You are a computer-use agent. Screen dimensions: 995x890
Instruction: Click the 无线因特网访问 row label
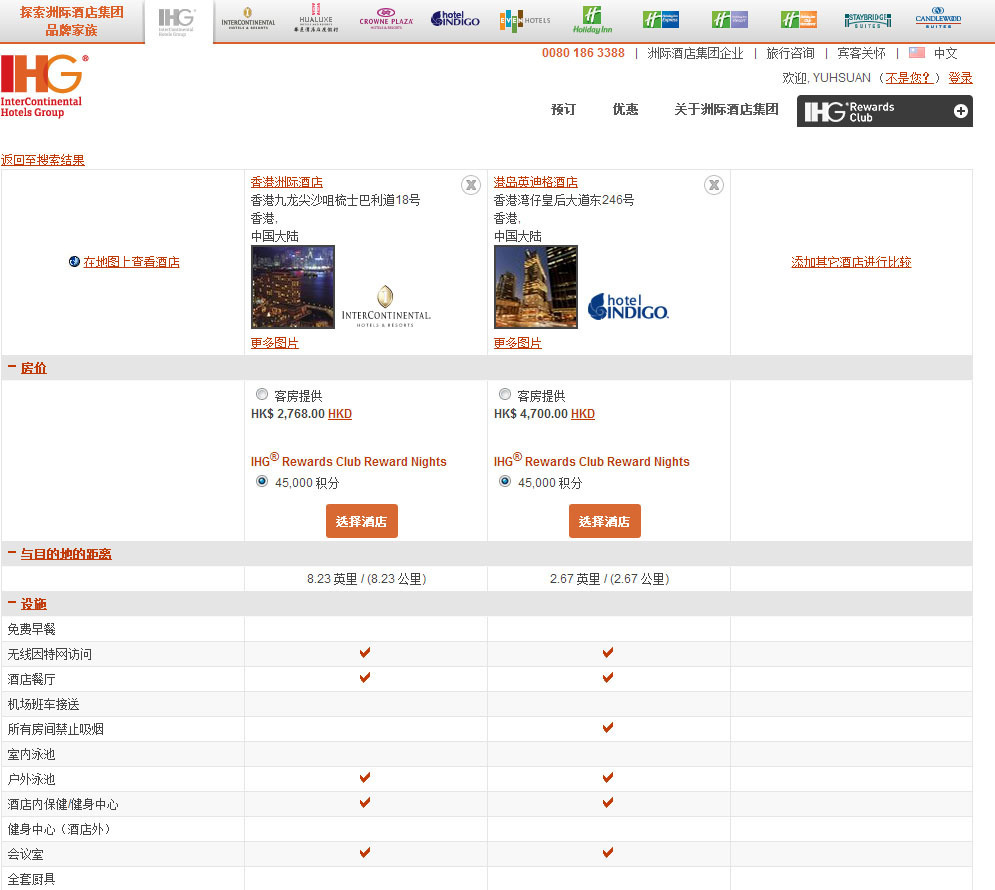(49, 654)
